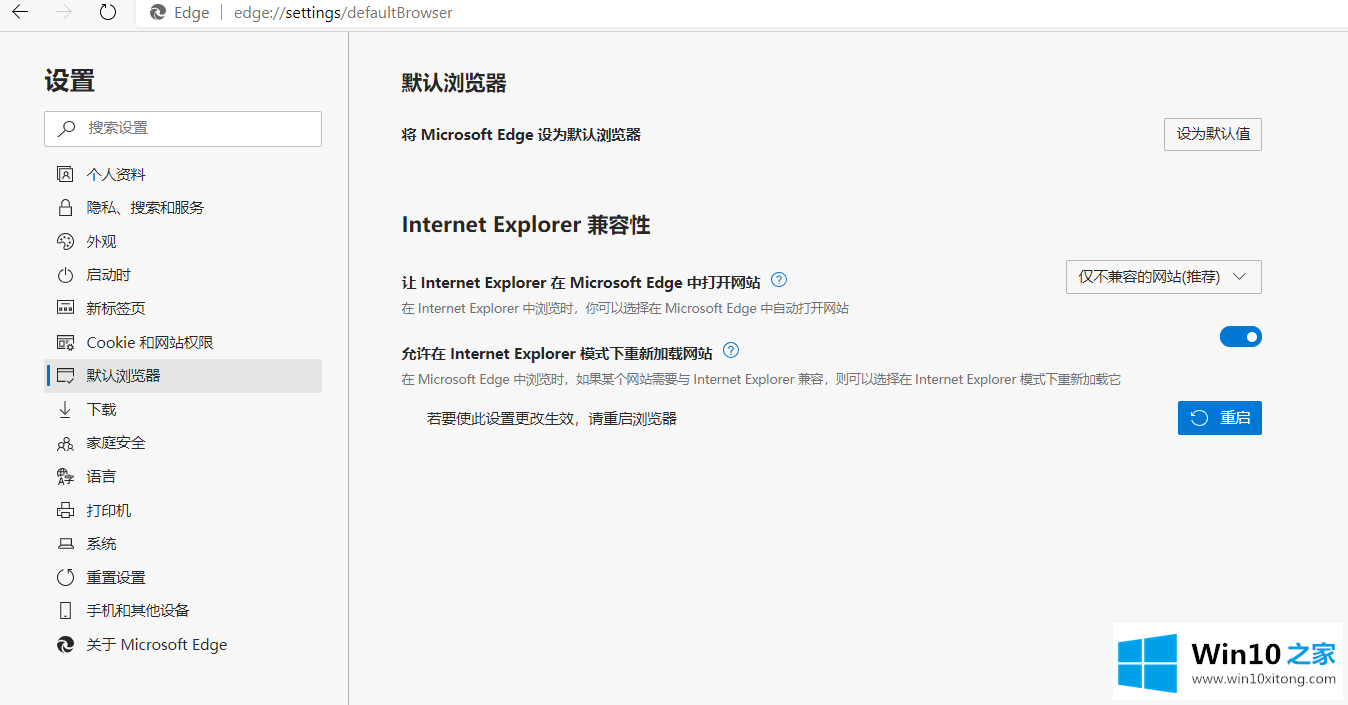Click the 家庭安全 family icon
Image resolution: width=1348 pixels, height=705 pixels.
click(x=65, y=443)
